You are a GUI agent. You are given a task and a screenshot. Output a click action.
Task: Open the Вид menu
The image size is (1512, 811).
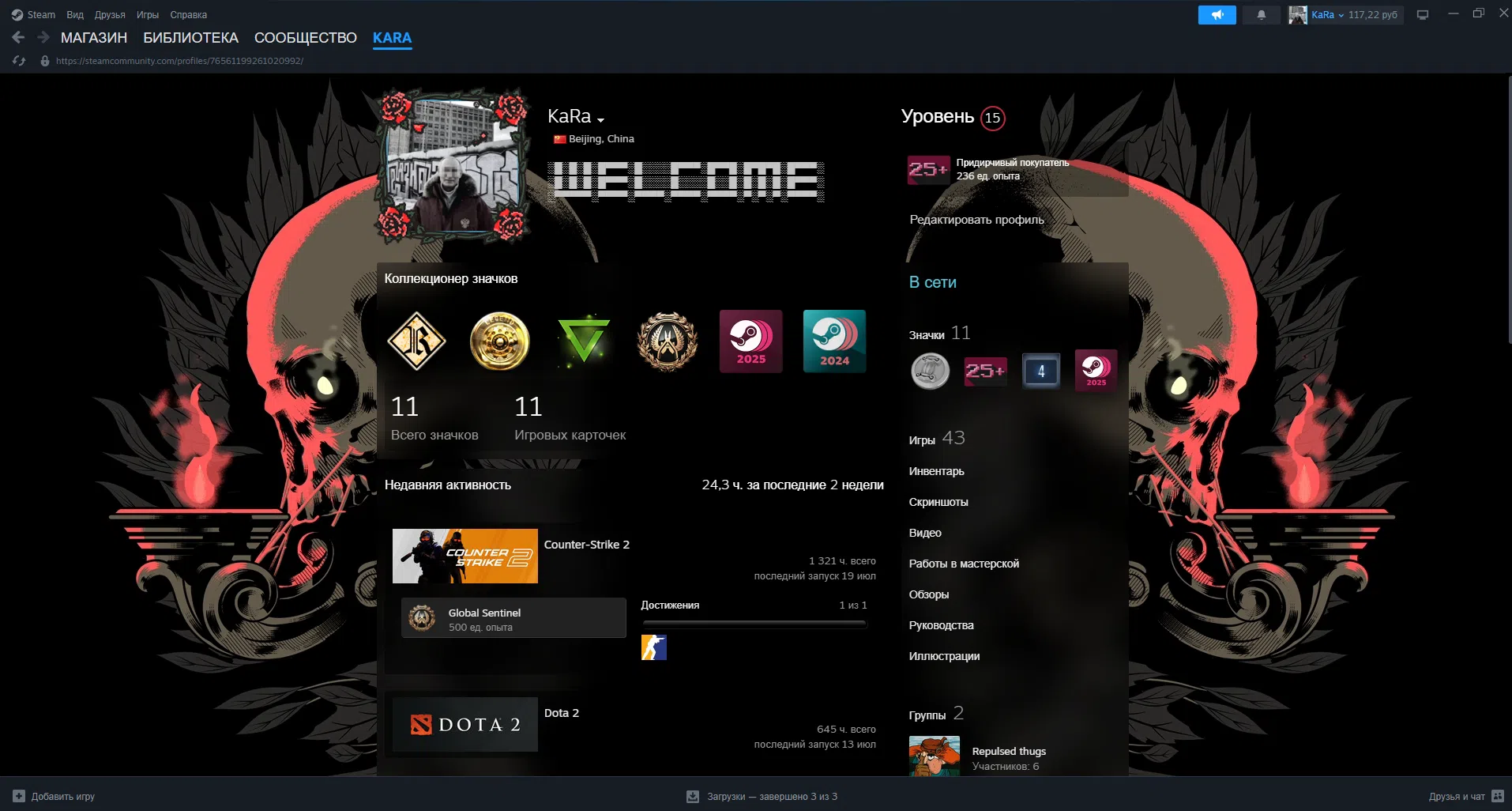(x=75, y=15)
